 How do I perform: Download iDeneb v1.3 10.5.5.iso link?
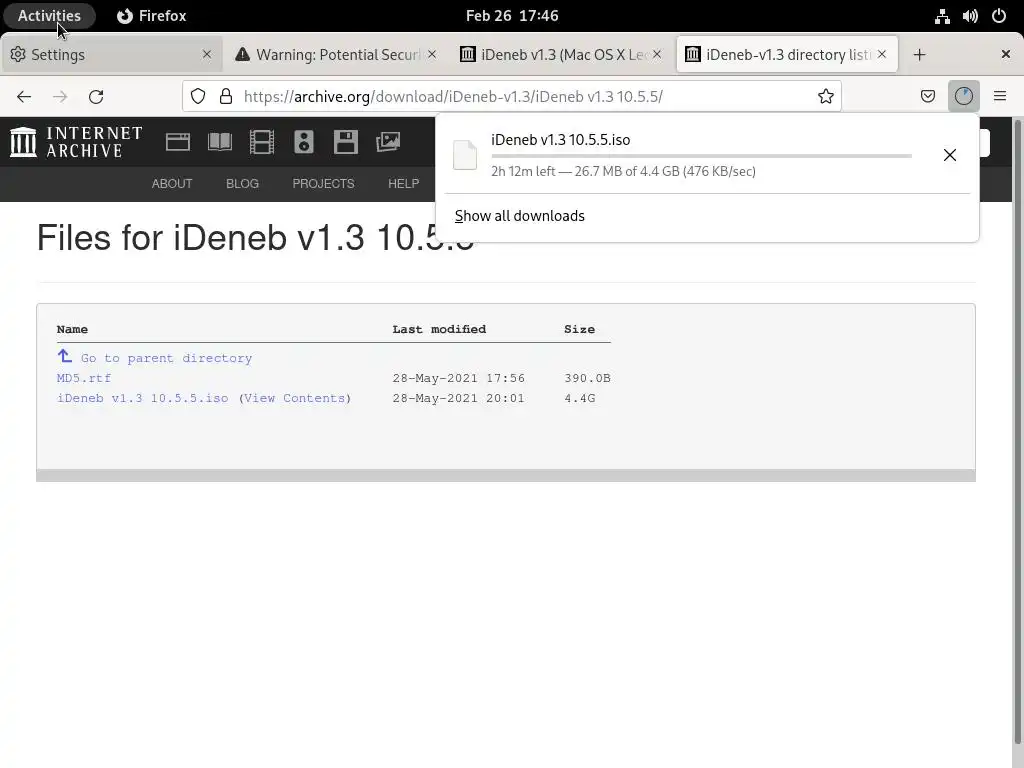pyautogui.click(x=142, y=398)
